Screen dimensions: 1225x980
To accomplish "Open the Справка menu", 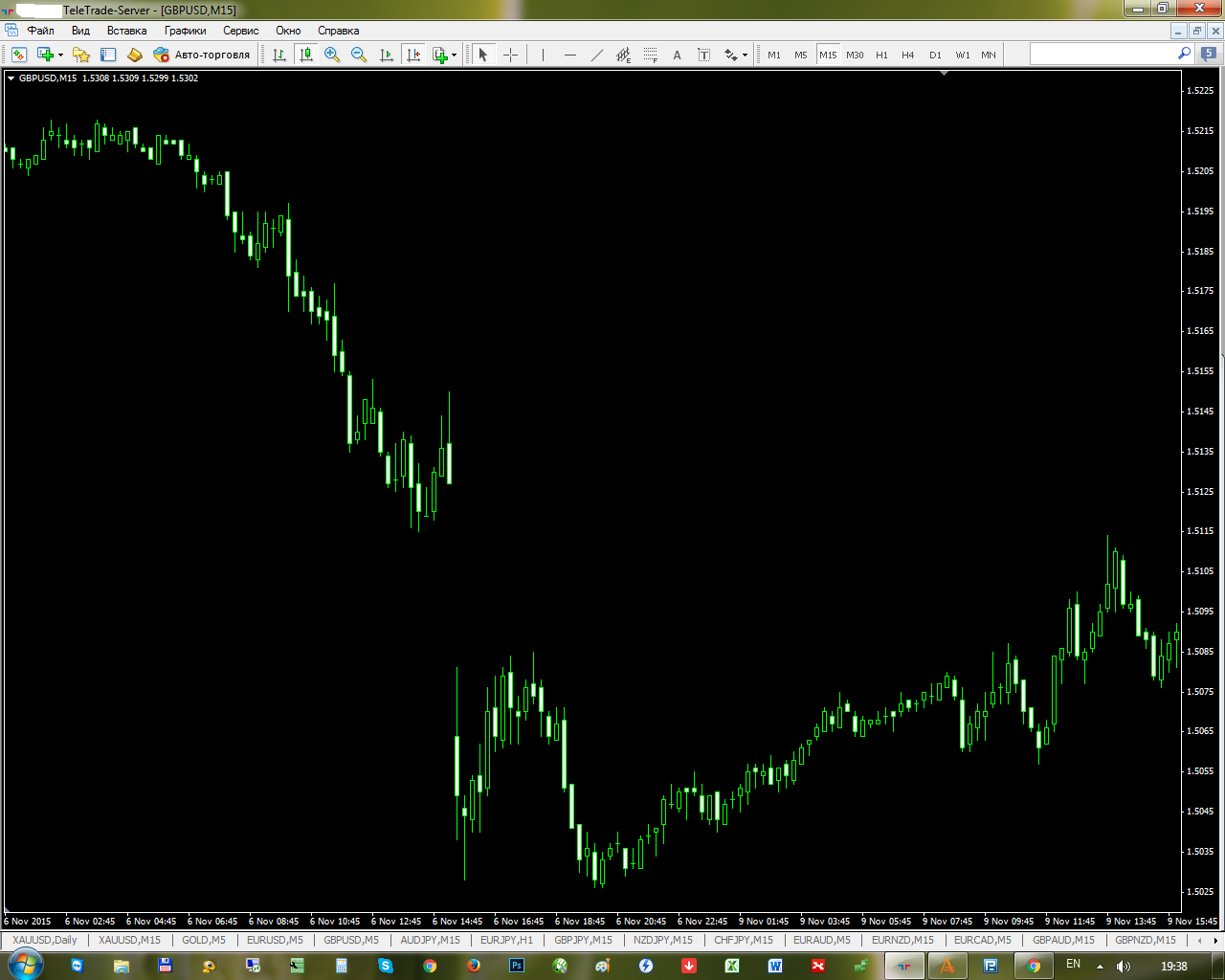I will pyautogui.click(x=338, y=31).
